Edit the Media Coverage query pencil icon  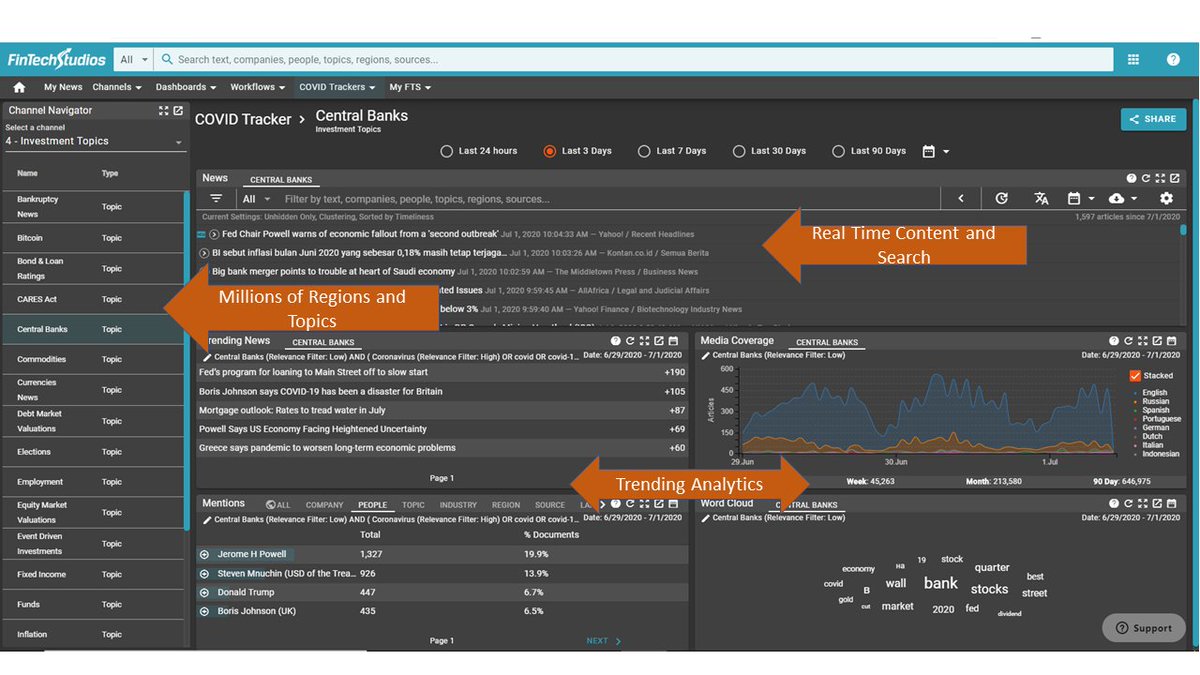706,355
